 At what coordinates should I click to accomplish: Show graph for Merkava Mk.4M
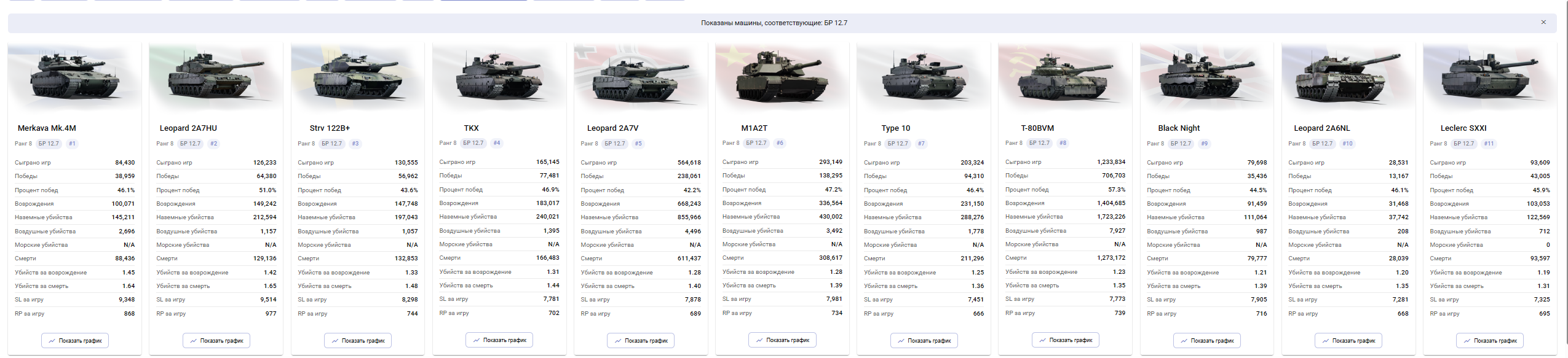[75, 340]
